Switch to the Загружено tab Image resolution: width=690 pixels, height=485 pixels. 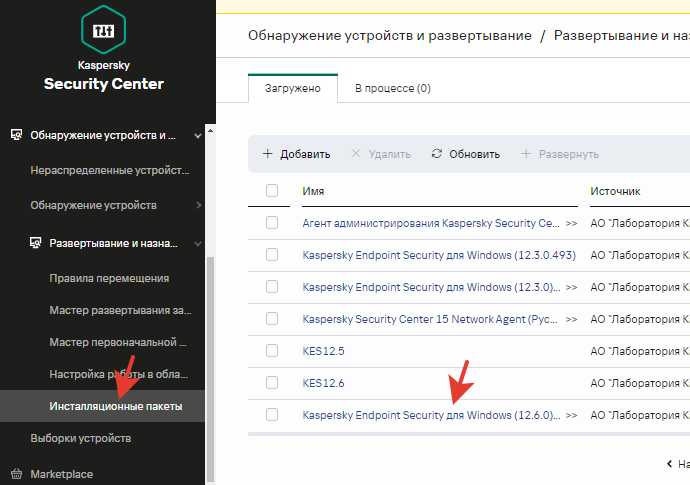point(293,88)
